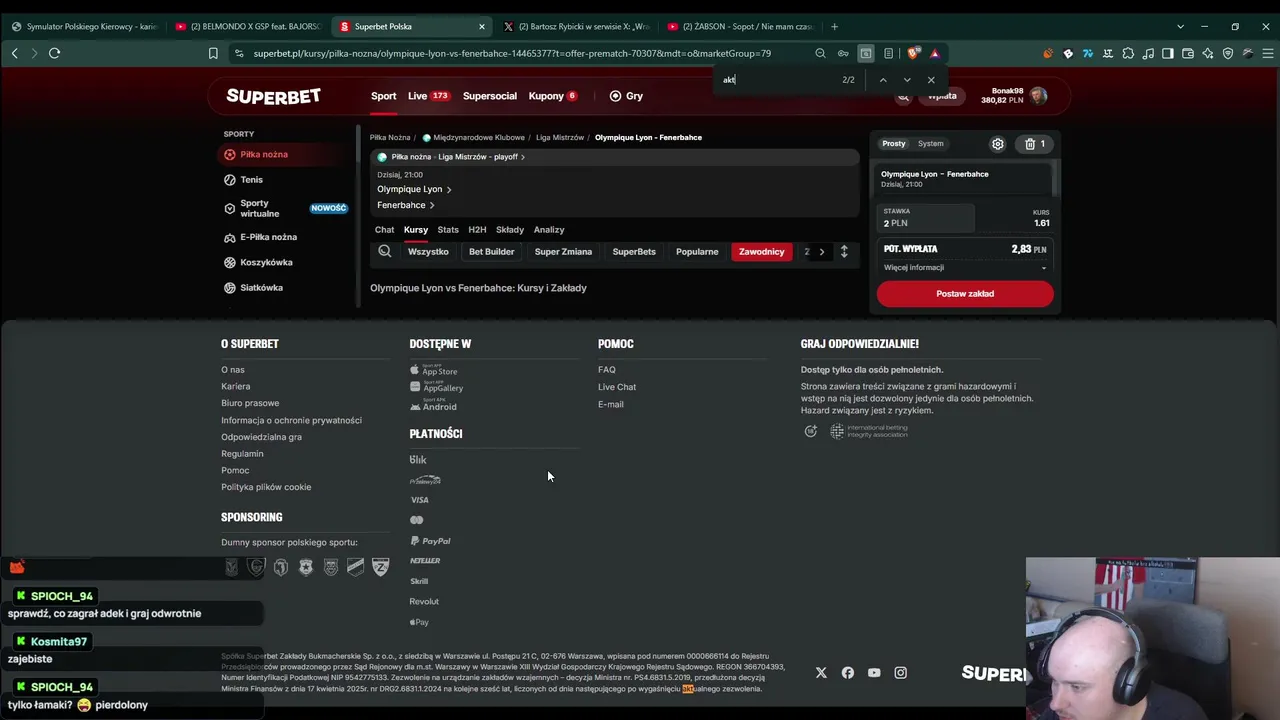This screenshot has width=1280, height=720.
Task: Open the Olympique Lyon team page
Action: coord(414,189)
